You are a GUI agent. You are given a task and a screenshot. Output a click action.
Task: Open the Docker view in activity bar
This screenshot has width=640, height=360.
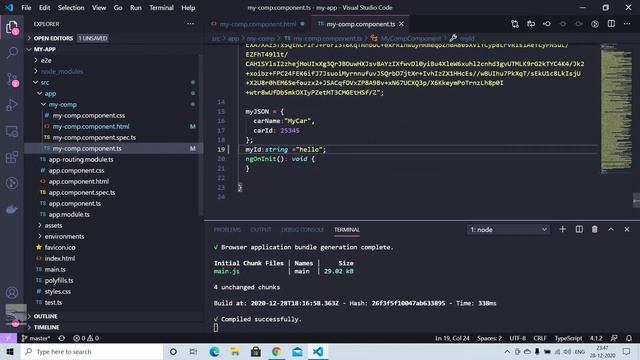pyautogui.click(x=12, y=209)
